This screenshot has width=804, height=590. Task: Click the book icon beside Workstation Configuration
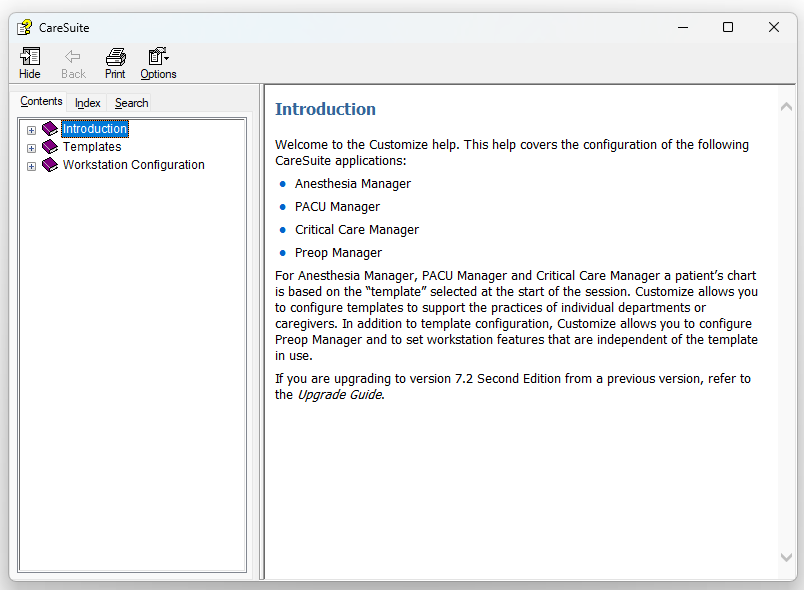50,165
